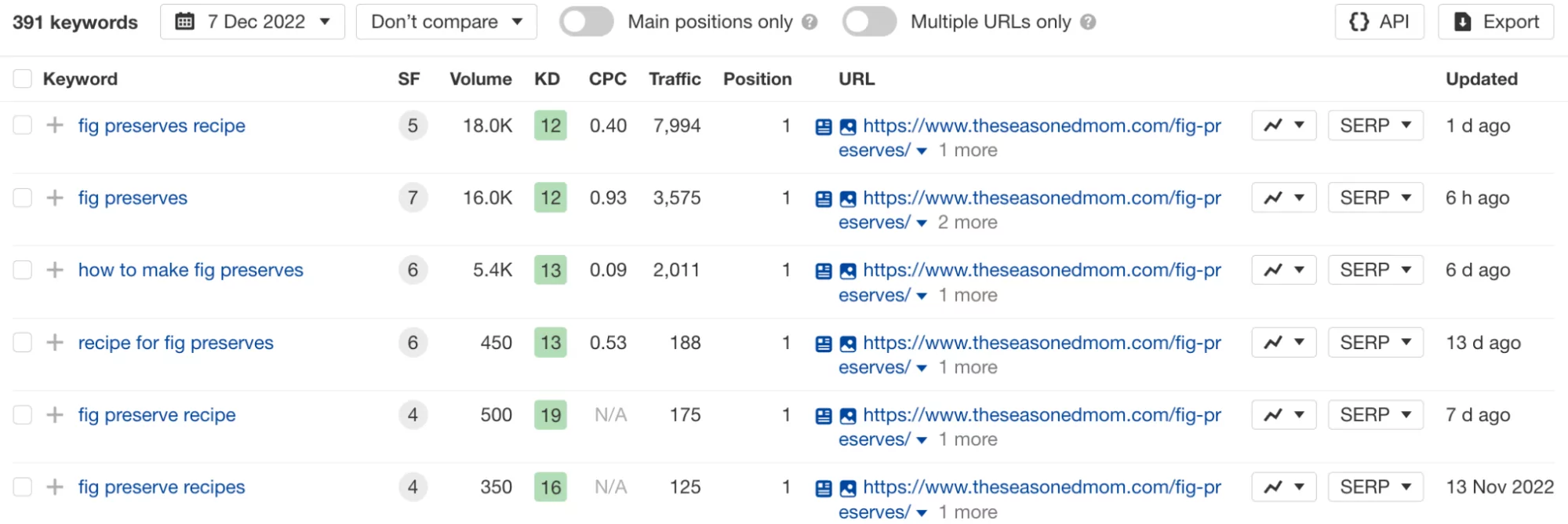Sort the table by Volume column
This screenshot has height=524, width=1568.
(480, 79)
